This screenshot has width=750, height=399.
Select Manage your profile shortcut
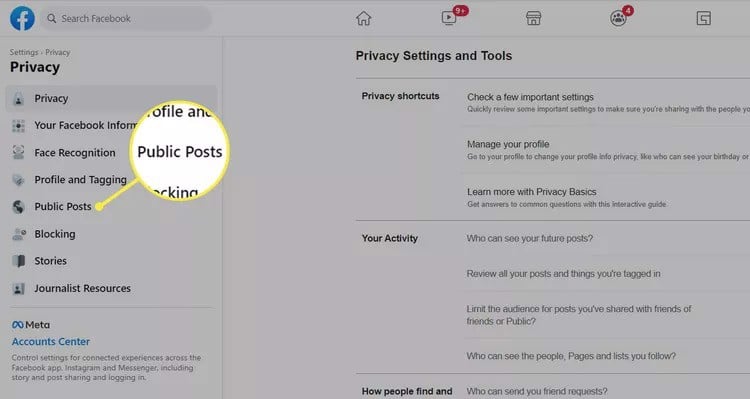click(x=508, y=144)
